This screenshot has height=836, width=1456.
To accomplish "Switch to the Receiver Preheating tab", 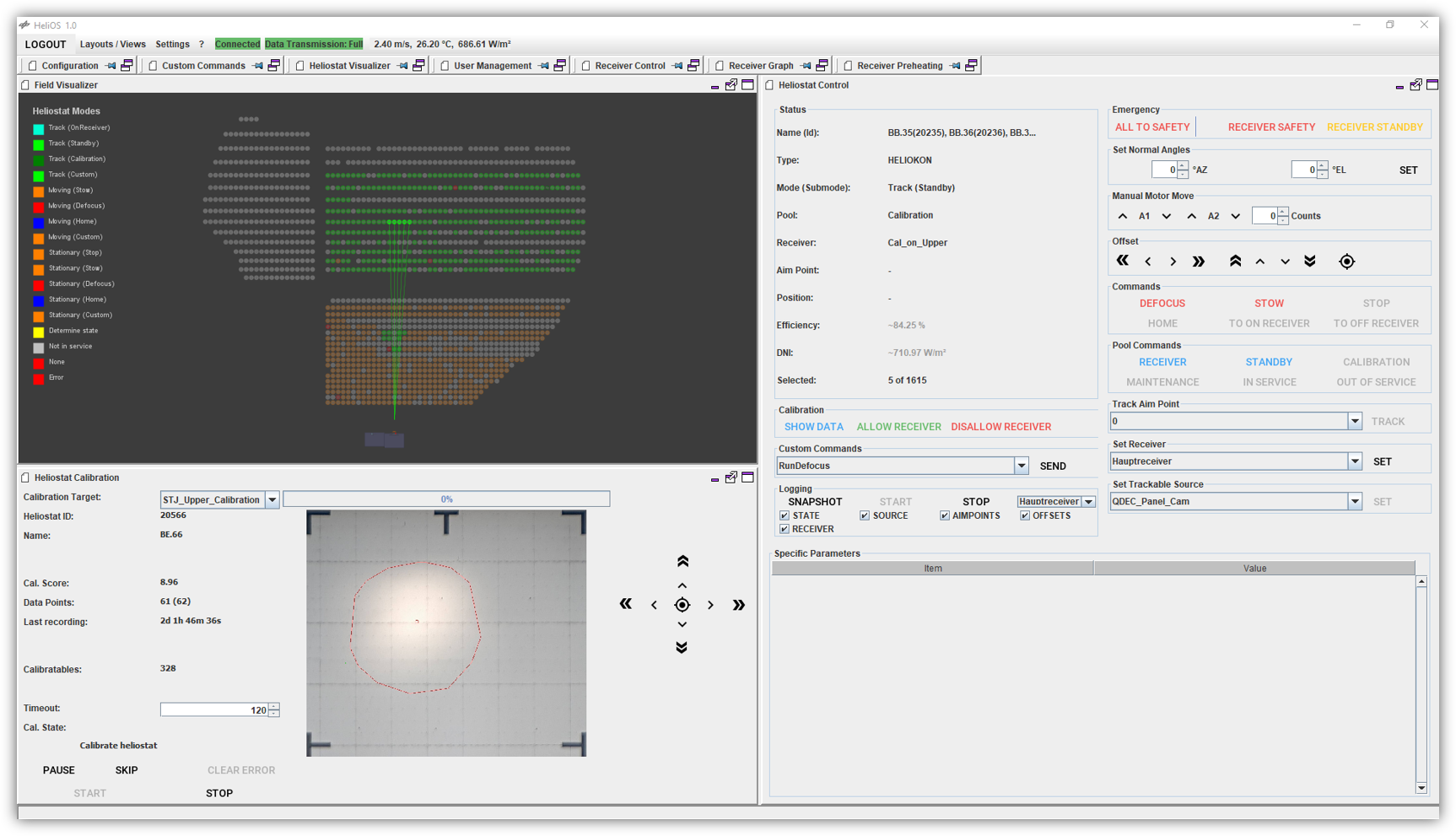I will 899,66.
